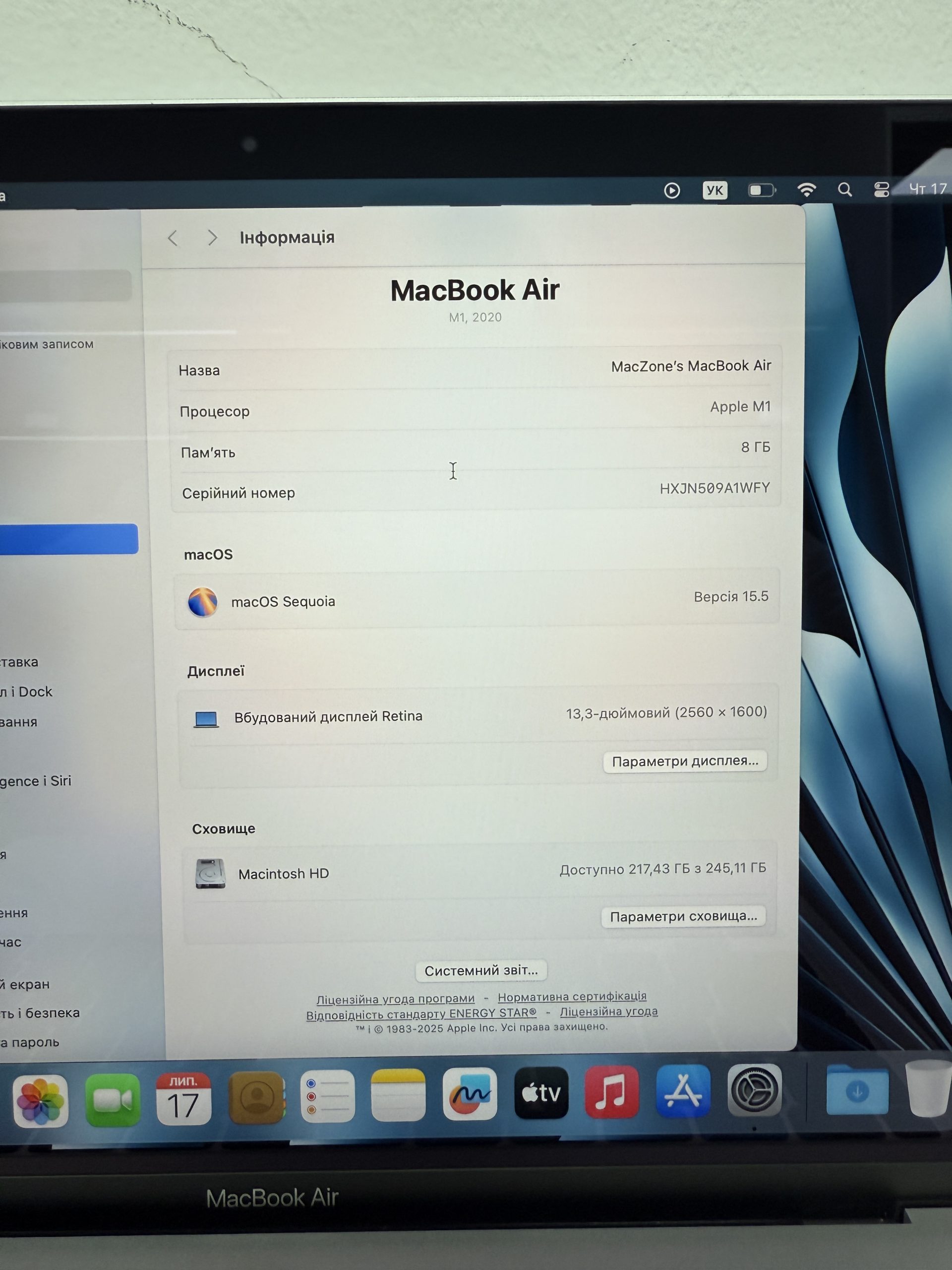Click Версія 15.5 text
Viewport: 952px width, 1270px height.
click(731, 596)
